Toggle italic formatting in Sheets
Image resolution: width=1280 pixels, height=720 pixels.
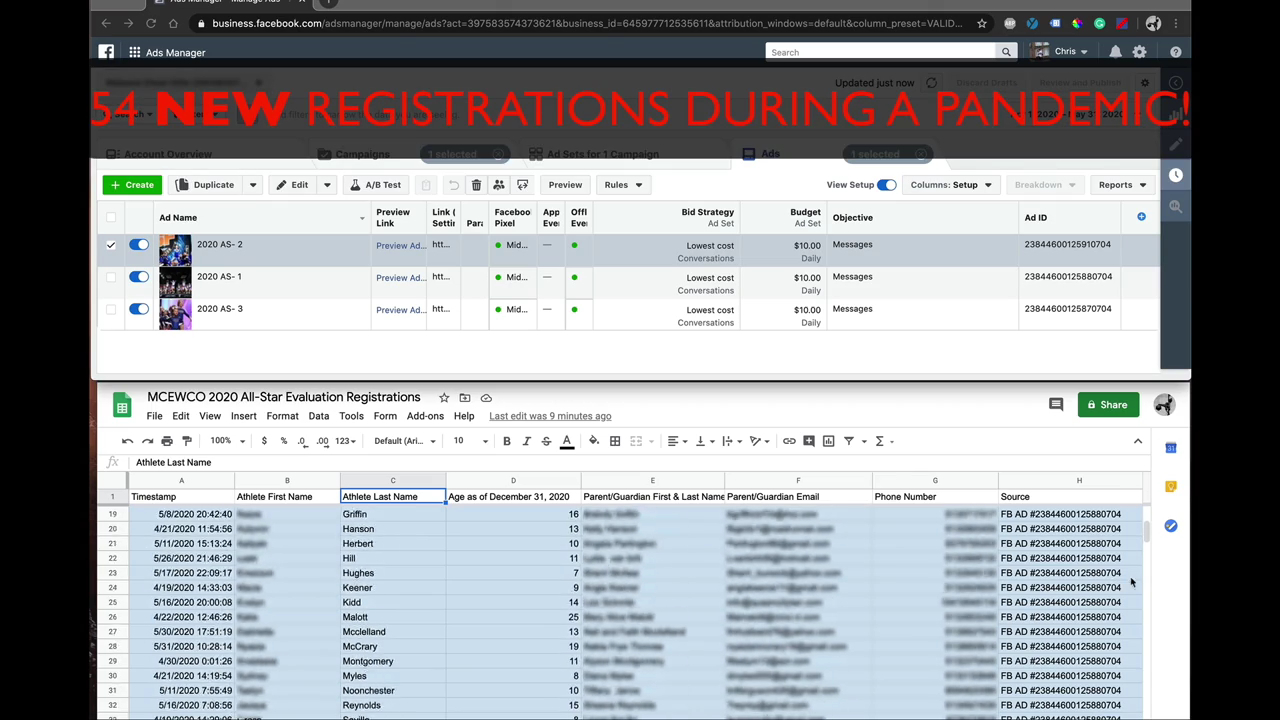[526, 441]
